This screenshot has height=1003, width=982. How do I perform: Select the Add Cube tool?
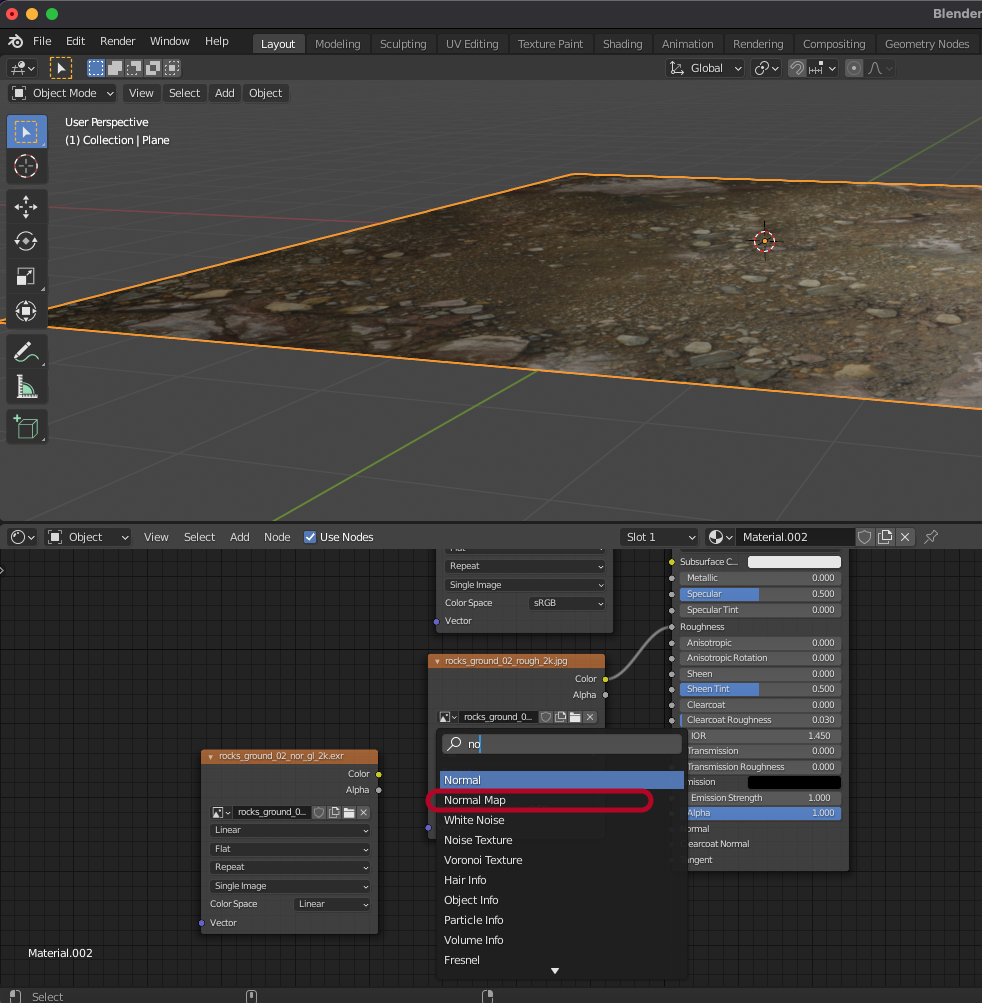point(26,428)
